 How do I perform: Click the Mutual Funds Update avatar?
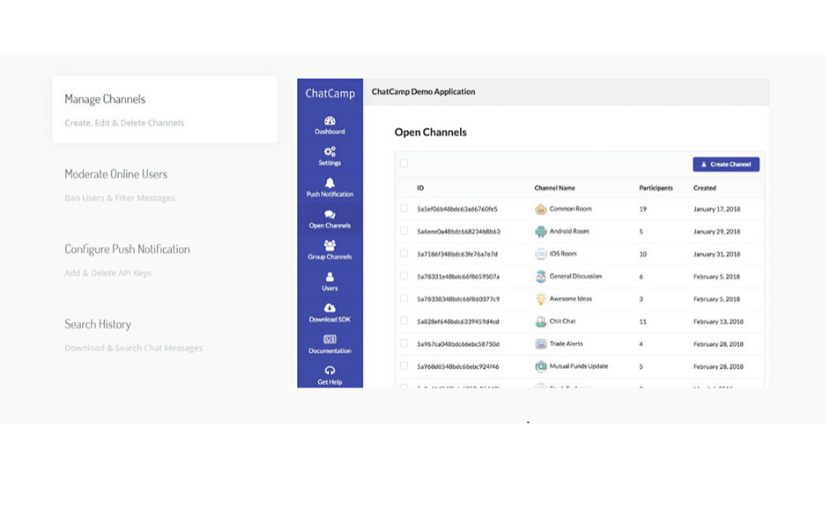(540, 367)
